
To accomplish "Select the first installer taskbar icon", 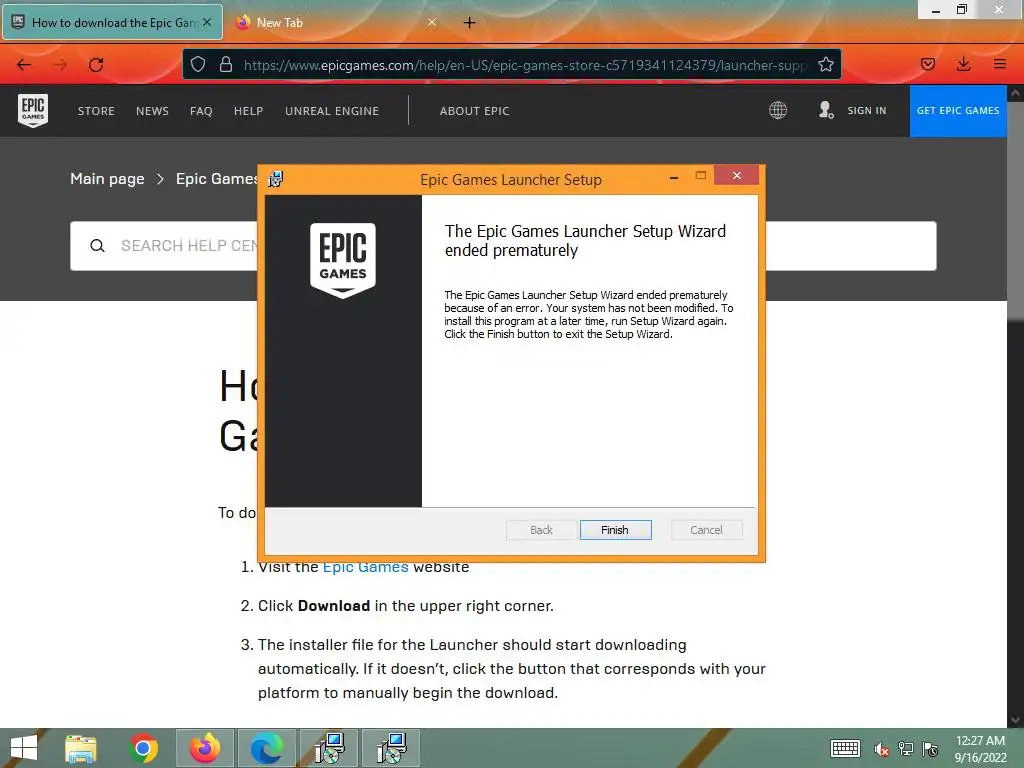I will pyautogui.click(x=329, y=748).
